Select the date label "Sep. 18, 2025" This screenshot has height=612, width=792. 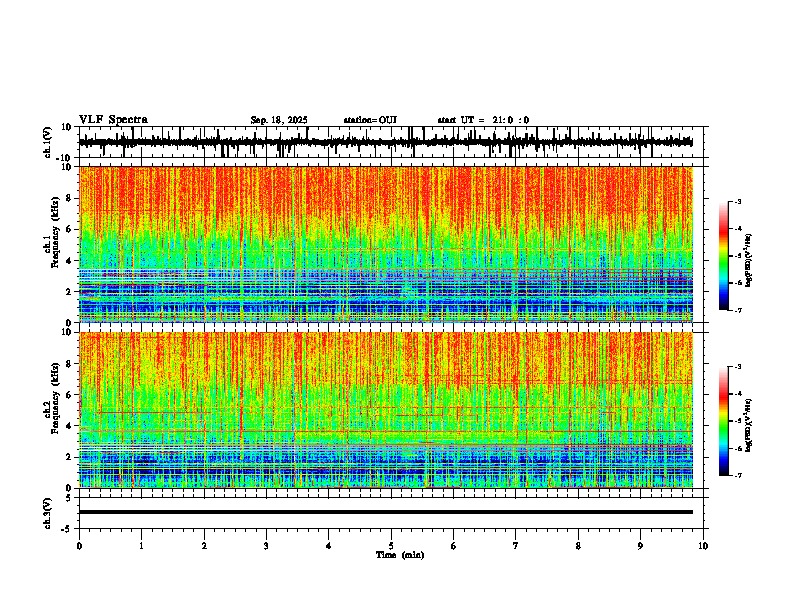click(279, 120)
